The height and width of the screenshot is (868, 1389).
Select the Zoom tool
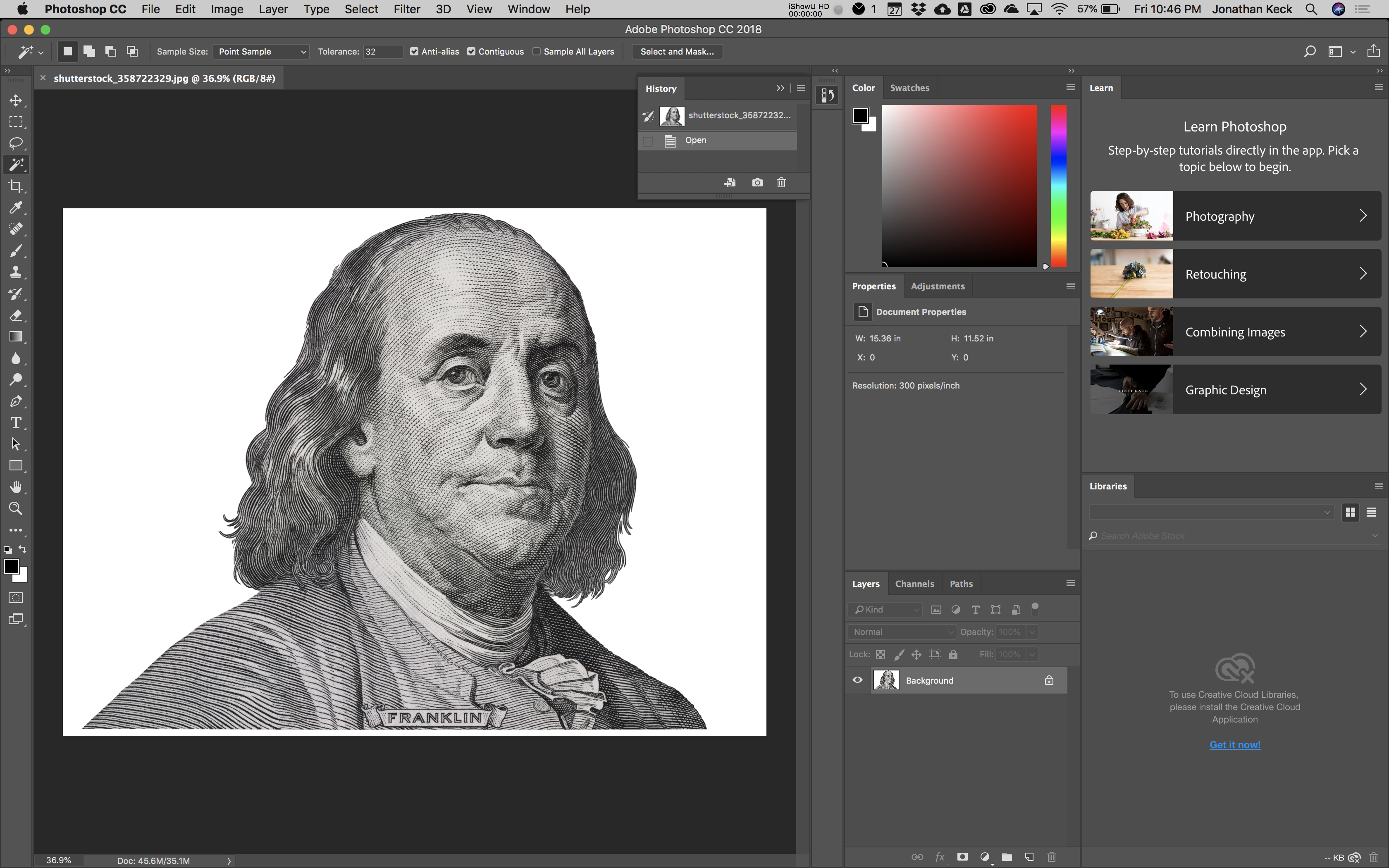point(15,509)
